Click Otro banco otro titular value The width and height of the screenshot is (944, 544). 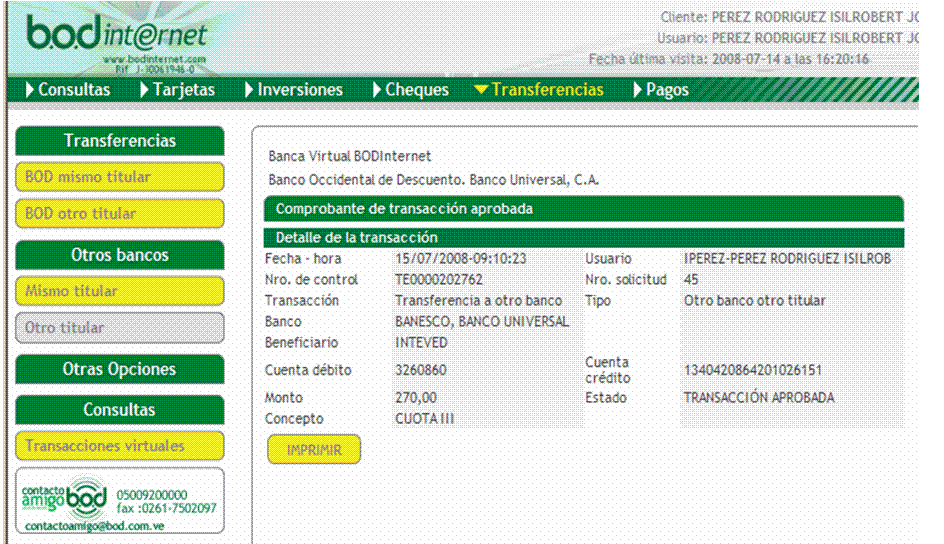pos(754,301)
